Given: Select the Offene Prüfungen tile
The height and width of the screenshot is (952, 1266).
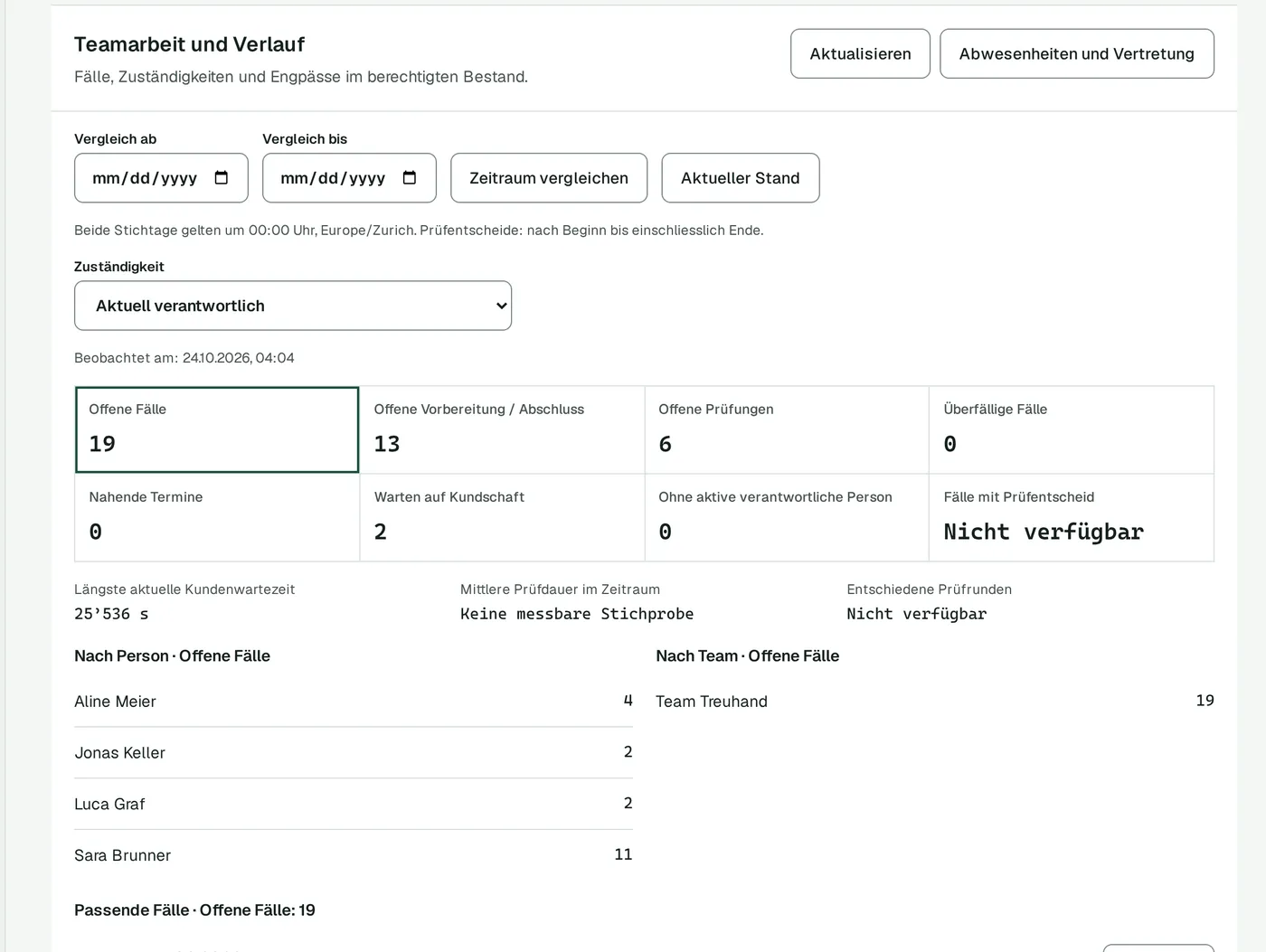Looking at the screenshot, I should coord(787,429).
